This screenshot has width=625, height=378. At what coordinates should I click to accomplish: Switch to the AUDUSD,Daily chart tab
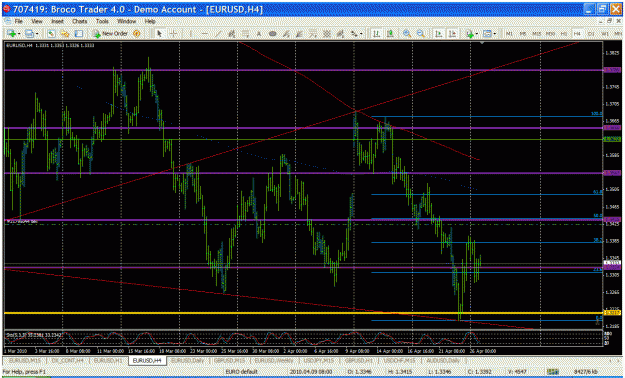[x=443, y=360]
